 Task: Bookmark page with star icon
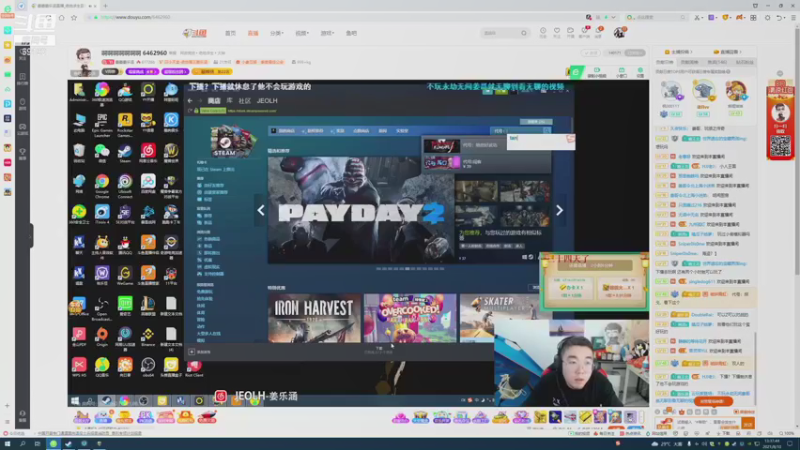click(x=74, y=17)
